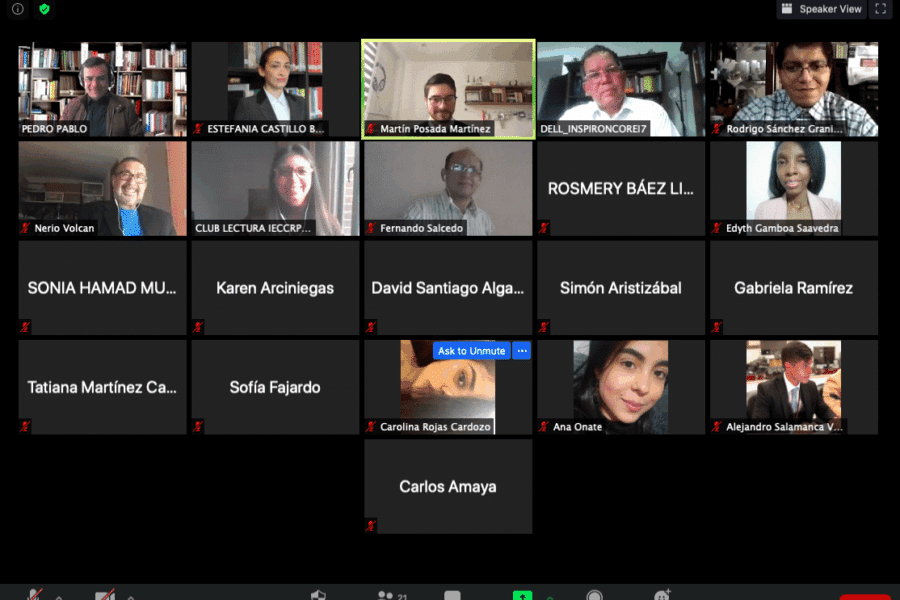
Task: Click the green Share Screen icon
Action: [522, 596]
